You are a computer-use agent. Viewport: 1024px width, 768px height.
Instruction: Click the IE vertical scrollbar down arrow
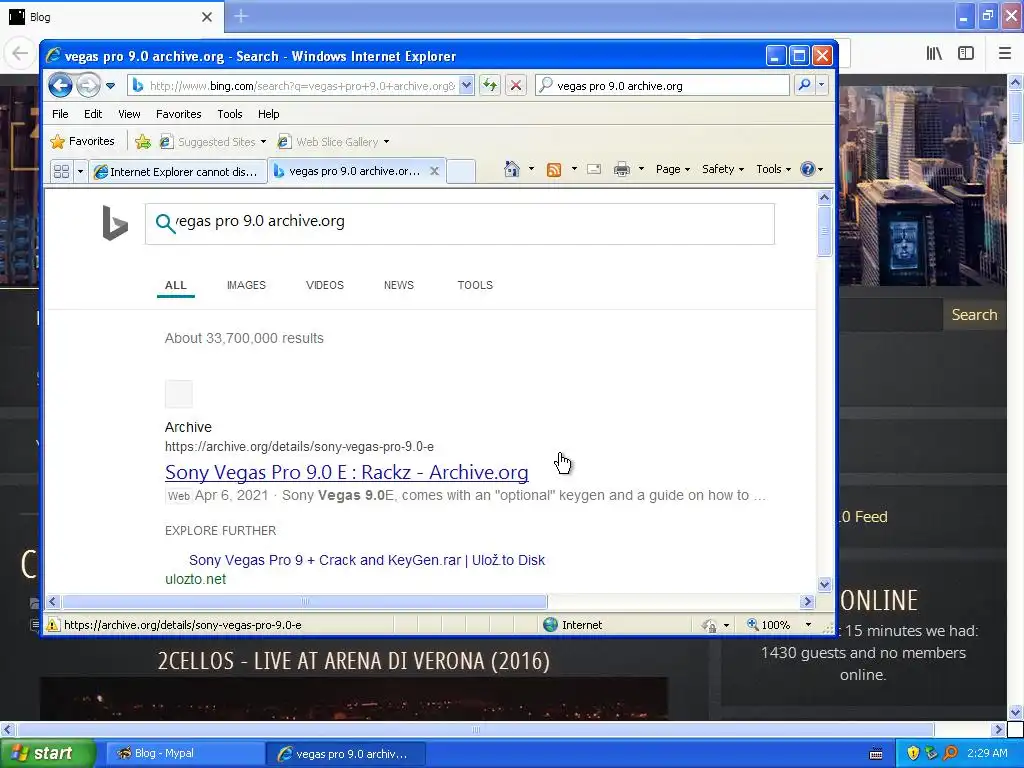(824, 584)
